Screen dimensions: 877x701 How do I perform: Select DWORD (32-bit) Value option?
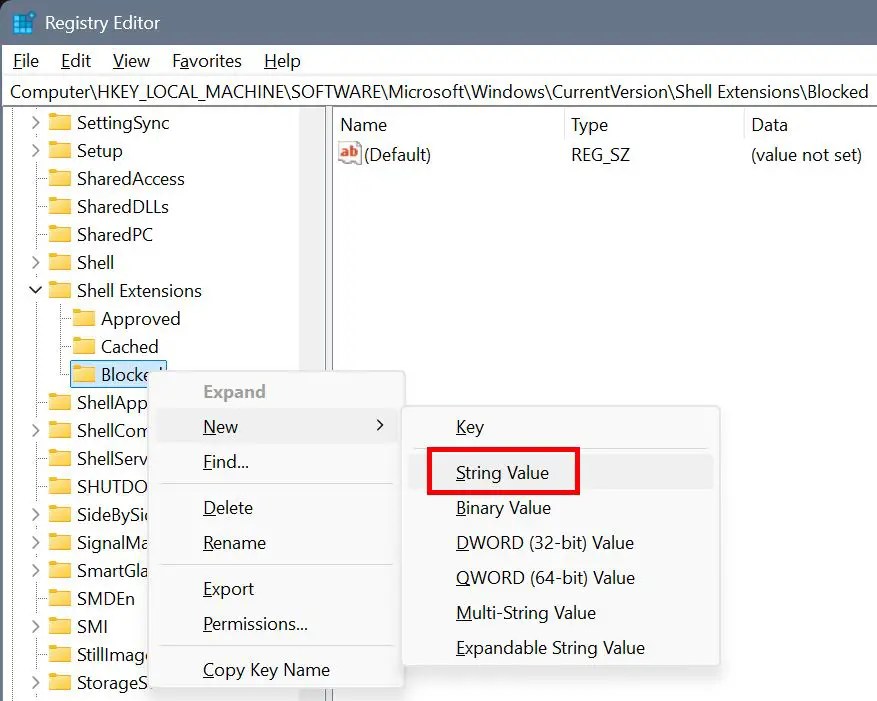561,543
